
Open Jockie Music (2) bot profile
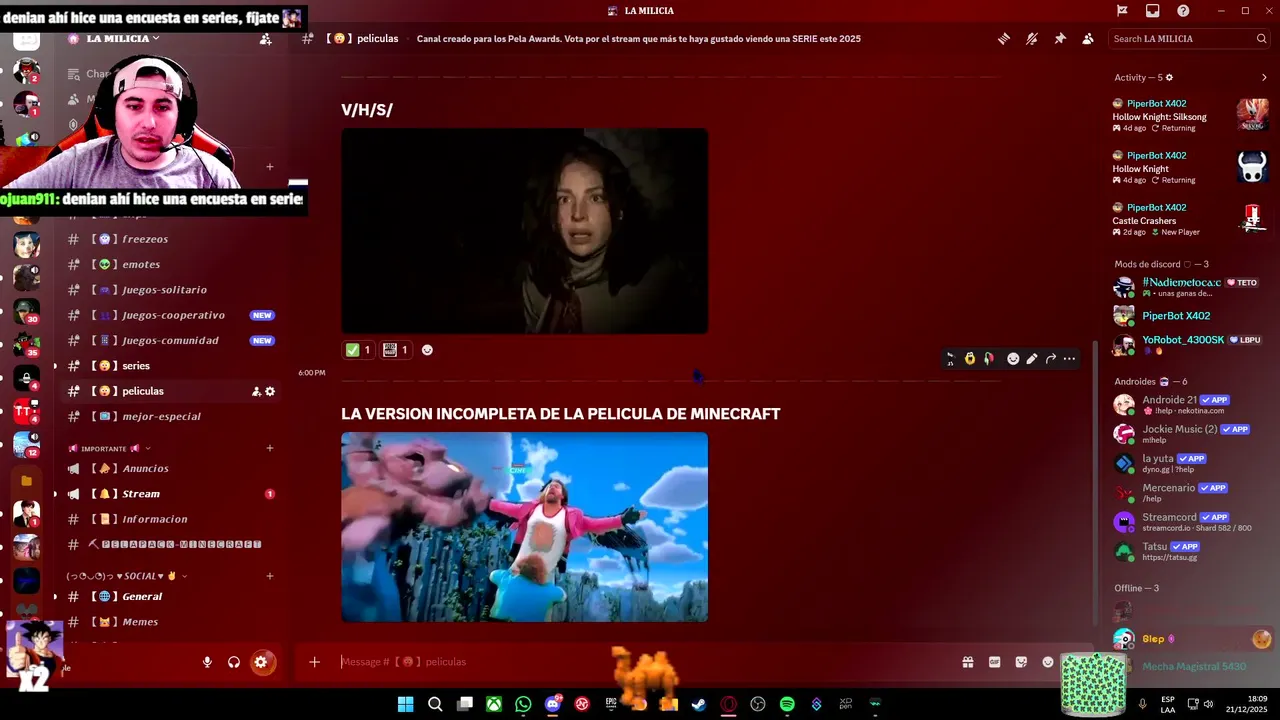coord(1191,434)
